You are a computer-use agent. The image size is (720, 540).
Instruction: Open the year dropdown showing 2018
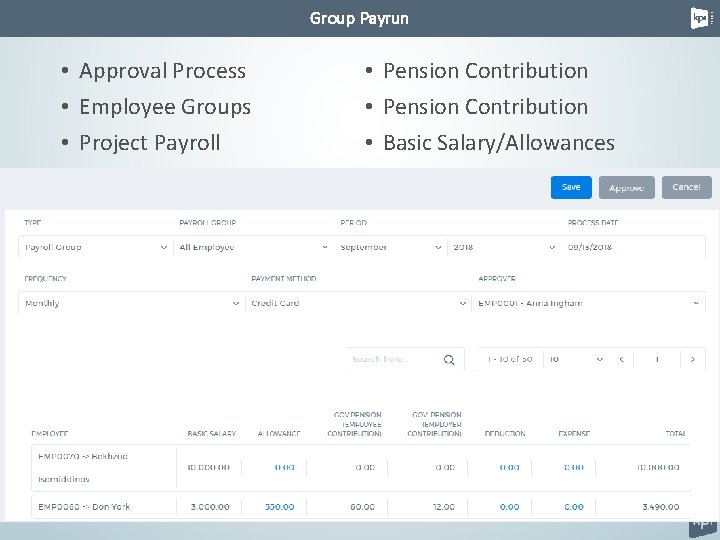point(504,247)
